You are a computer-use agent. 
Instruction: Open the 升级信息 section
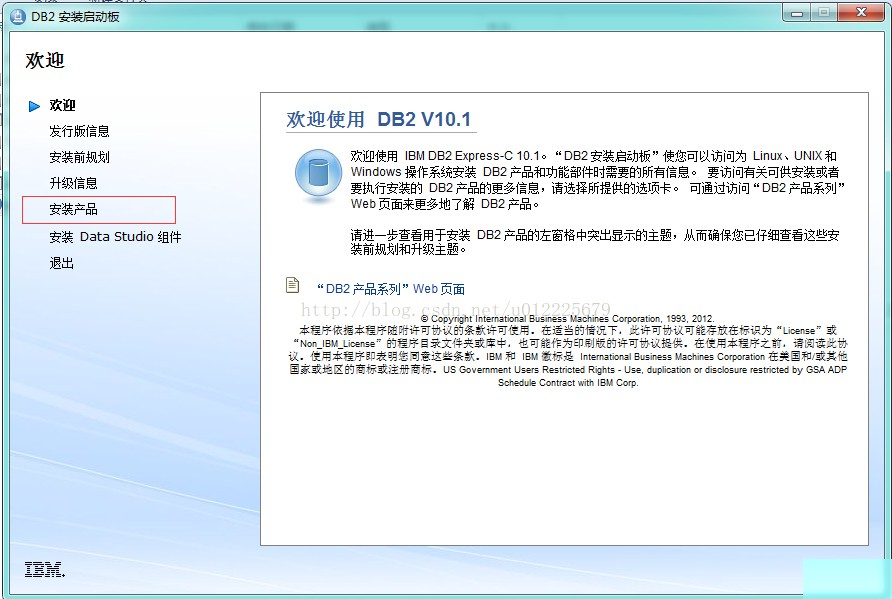[x=73, y=183]
